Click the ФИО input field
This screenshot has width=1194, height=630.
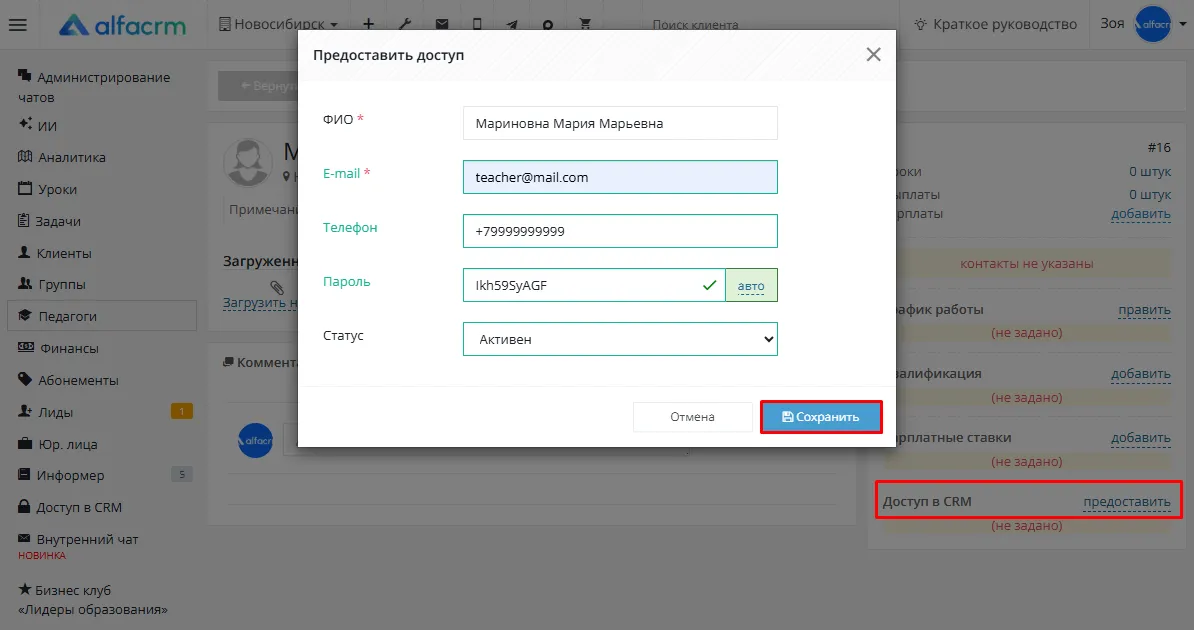(620, 123)
